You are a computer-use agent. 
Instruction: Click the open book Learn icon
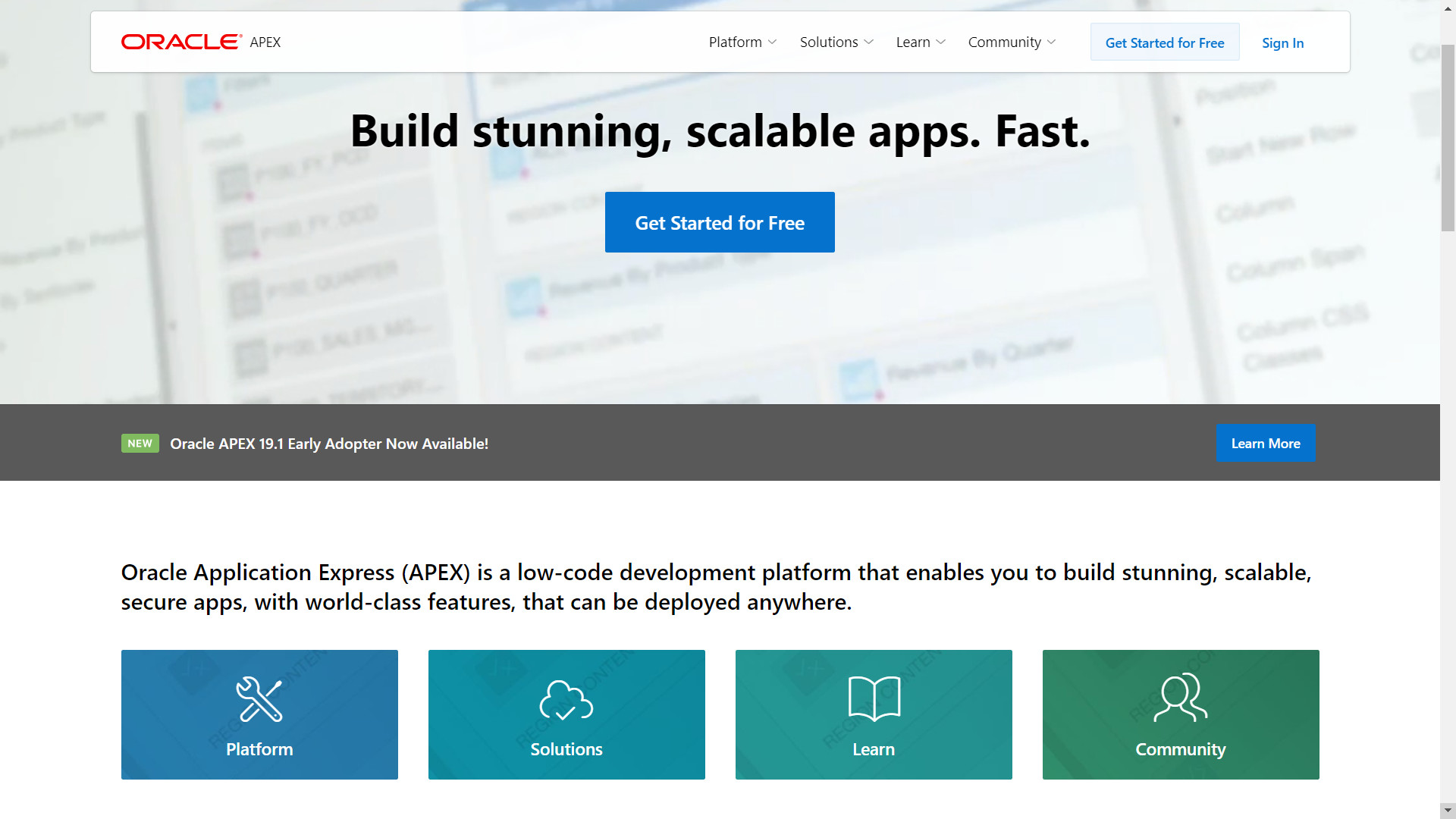pos(874,698)
